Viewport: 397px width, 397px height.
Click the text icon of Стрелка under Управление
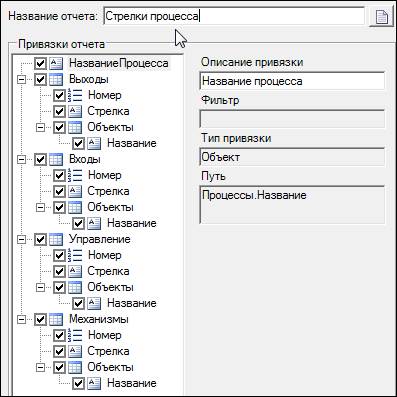75,271
